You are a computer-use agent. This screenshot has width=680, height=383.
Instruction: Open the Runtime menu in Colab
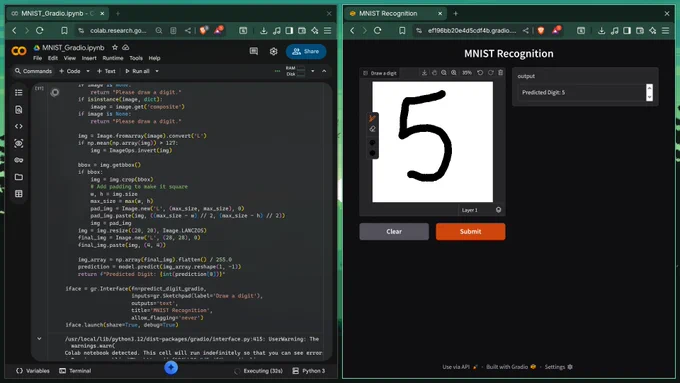[113, 58]
